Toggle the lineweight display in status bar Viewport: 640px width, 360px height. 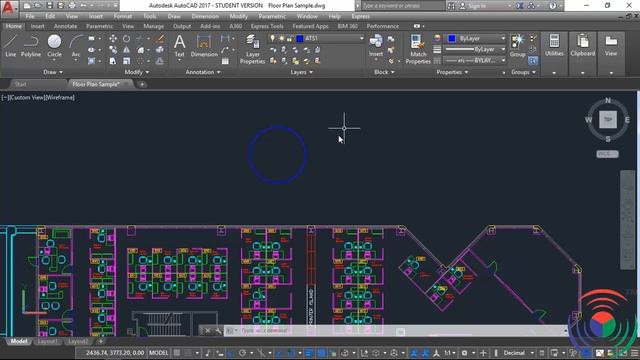309,353
